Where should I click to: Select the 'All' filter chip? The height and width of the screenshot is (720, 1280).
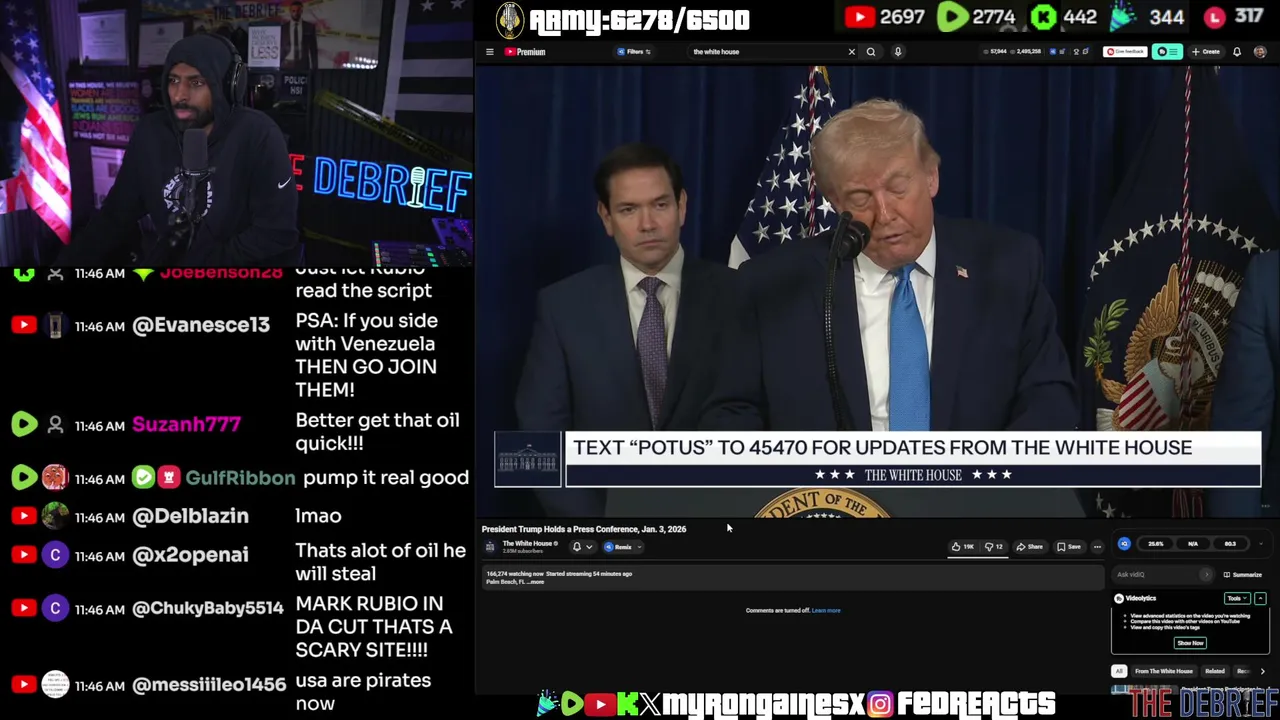tap(1119, 671)
